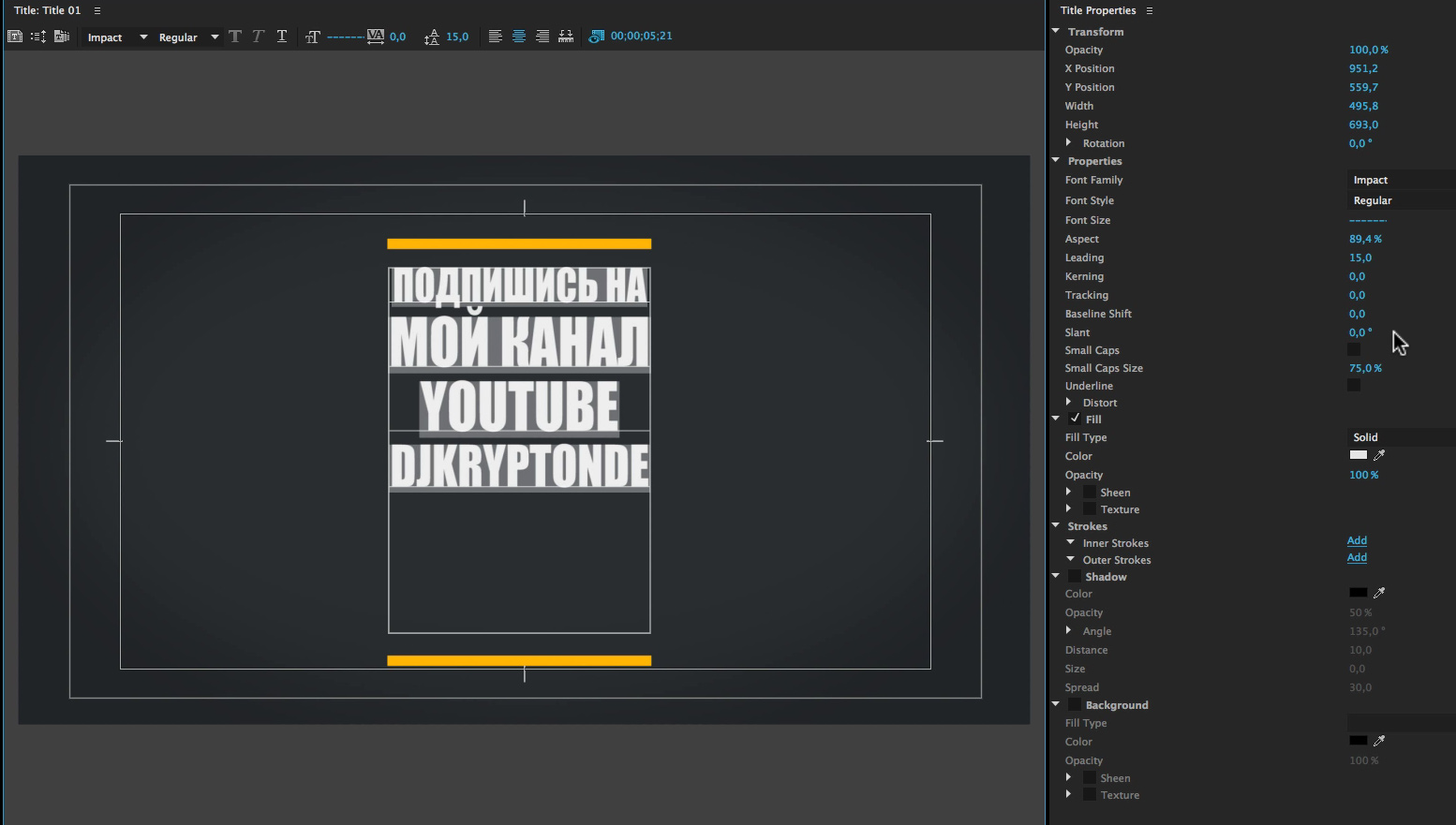Click the New Title Based on Current Title icon

pyautogui.click(x=15, y=37)
